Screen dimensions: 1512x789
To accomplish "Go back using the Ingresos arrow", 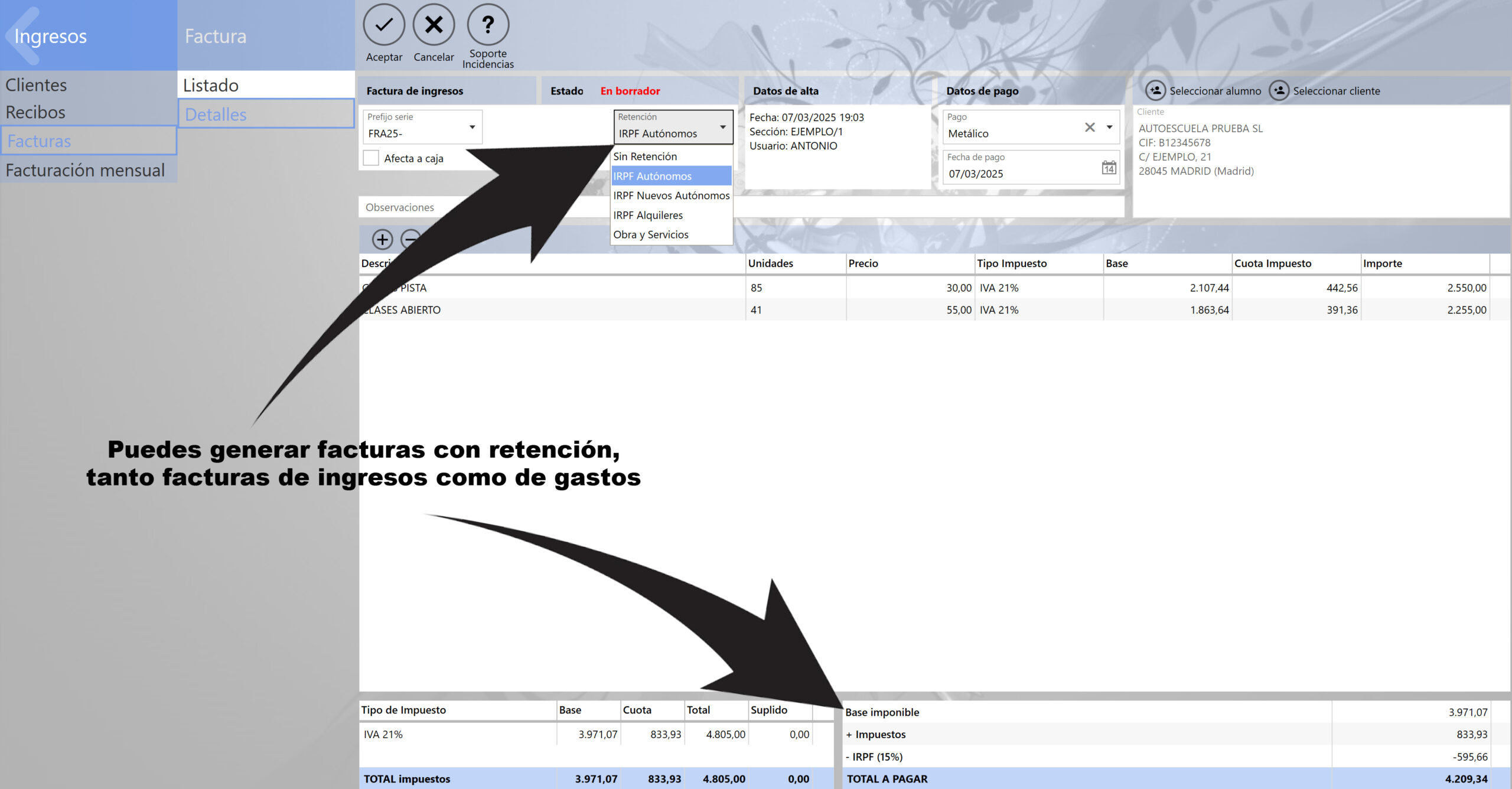I will [x=24, y=35].
